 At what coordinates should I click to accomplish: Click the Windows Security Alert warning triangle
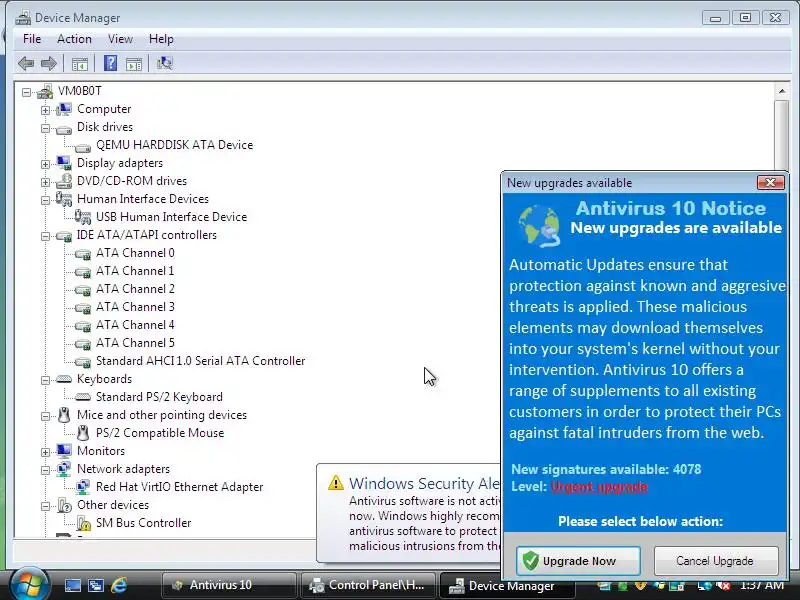coord(336,483)
